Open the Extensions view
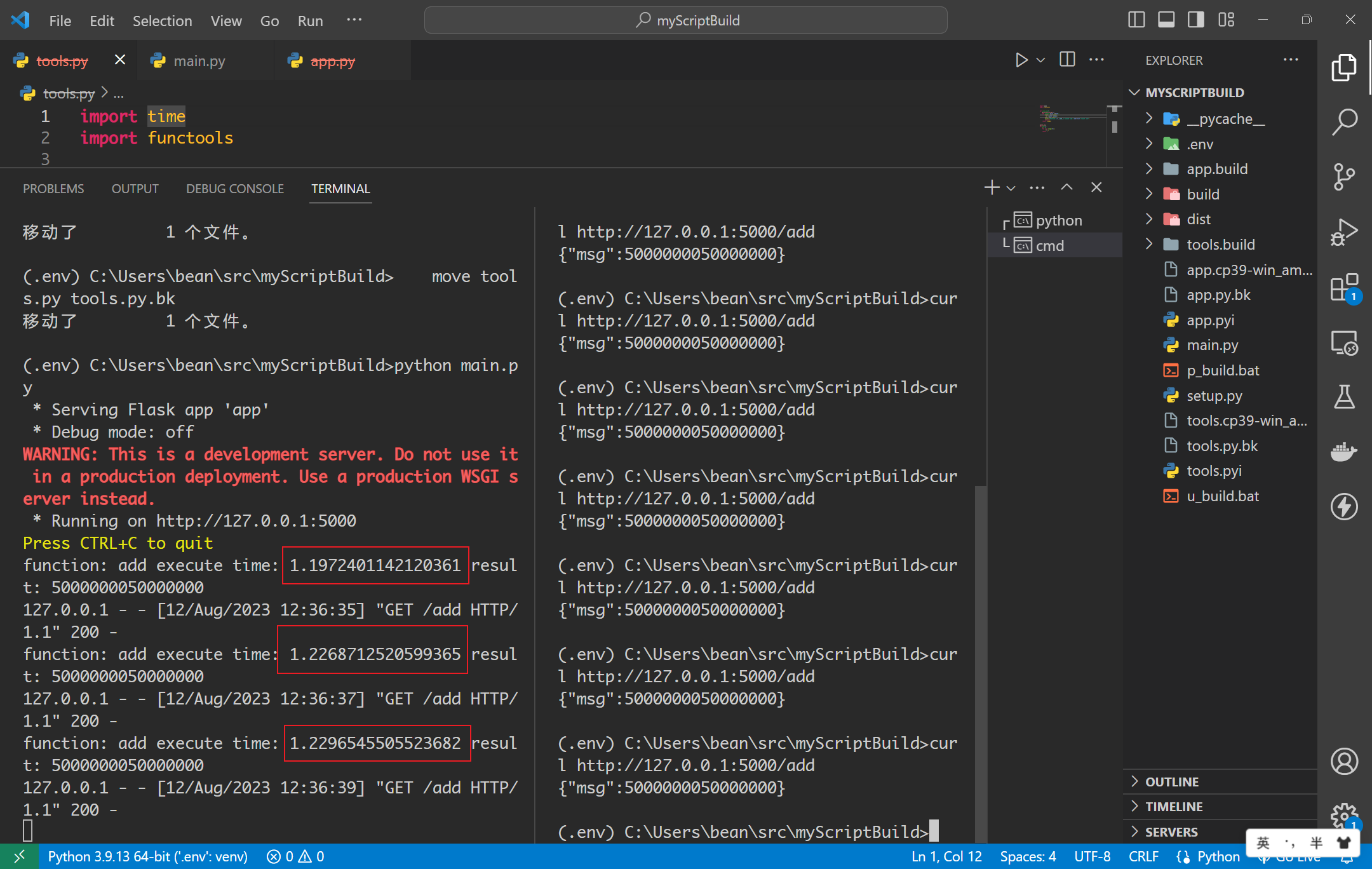 pos(1344,288)
